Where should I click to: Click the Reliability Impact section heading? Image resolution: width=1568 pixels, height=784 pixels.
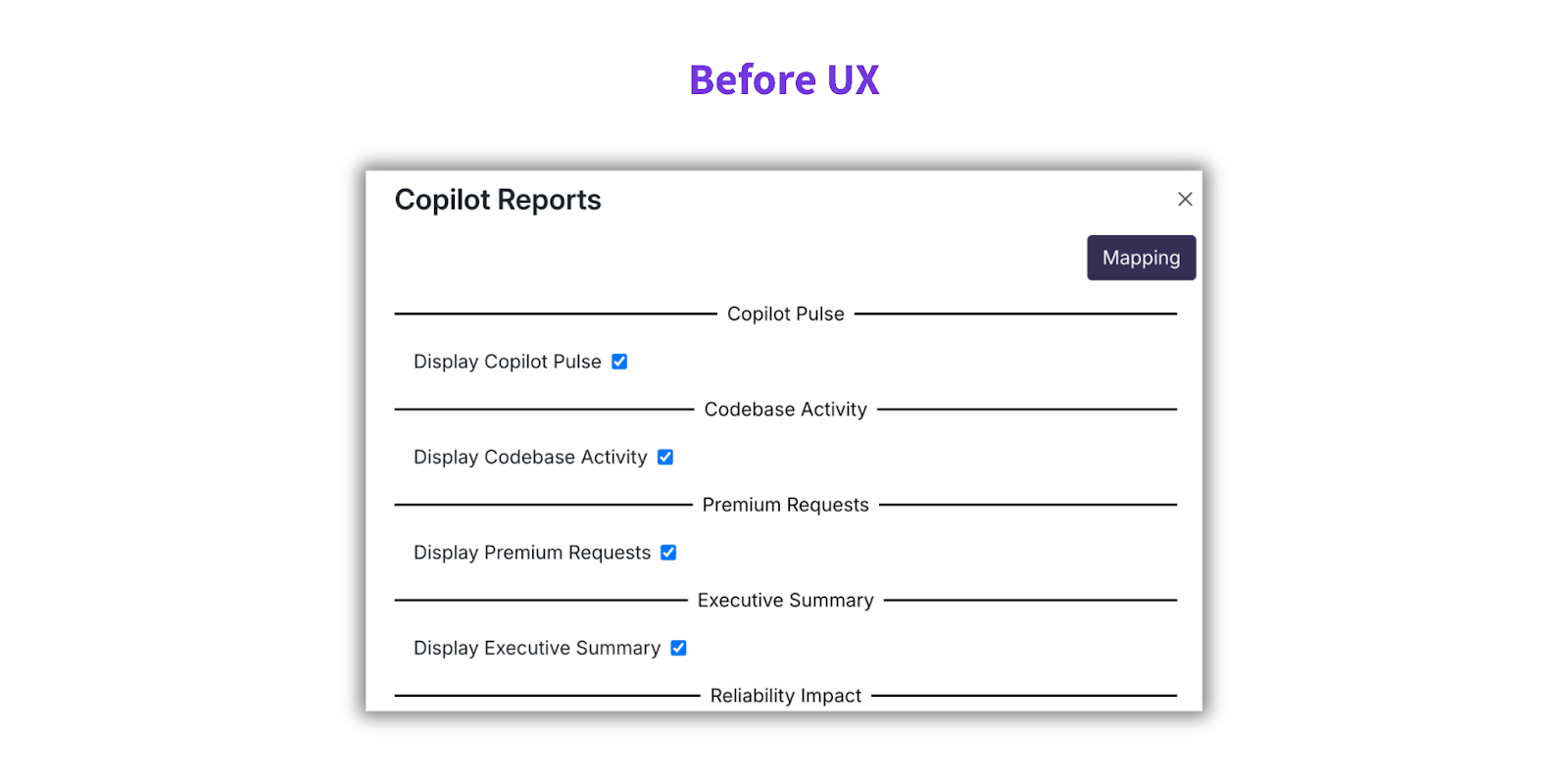[785, 696]
